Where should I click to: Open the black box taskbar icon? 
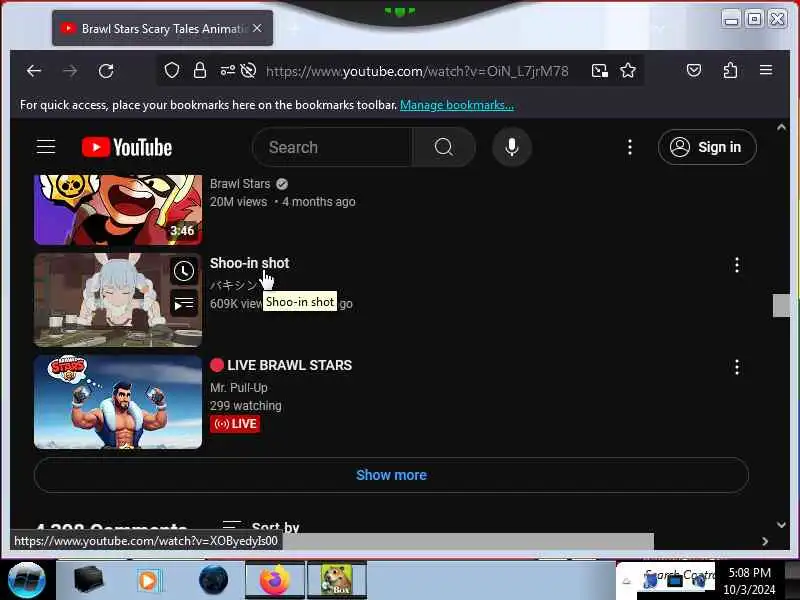(x=88, y=580)
